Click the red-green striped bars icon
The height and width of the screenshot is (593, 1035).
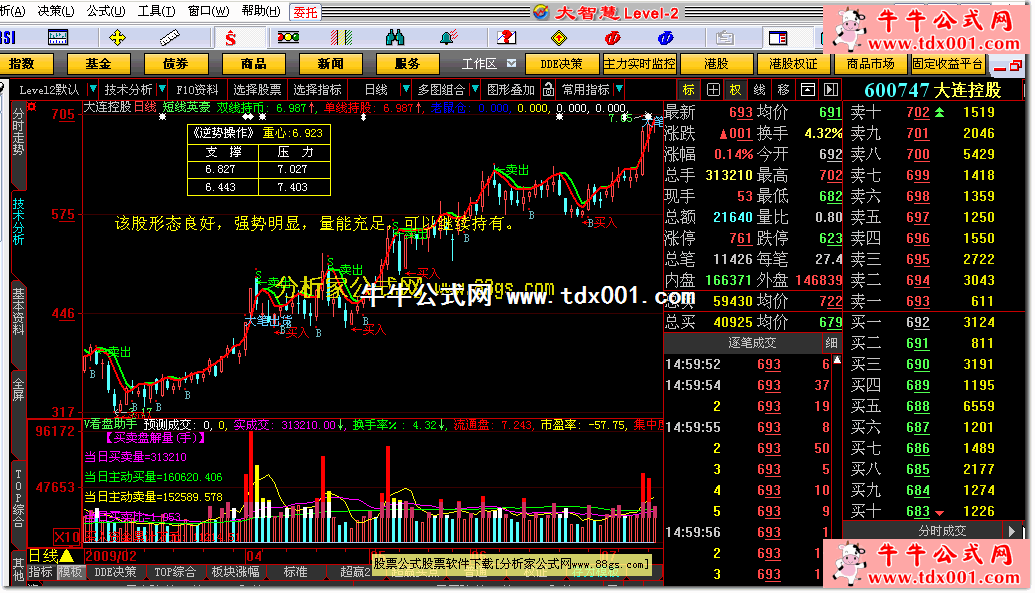pos(341,38)
